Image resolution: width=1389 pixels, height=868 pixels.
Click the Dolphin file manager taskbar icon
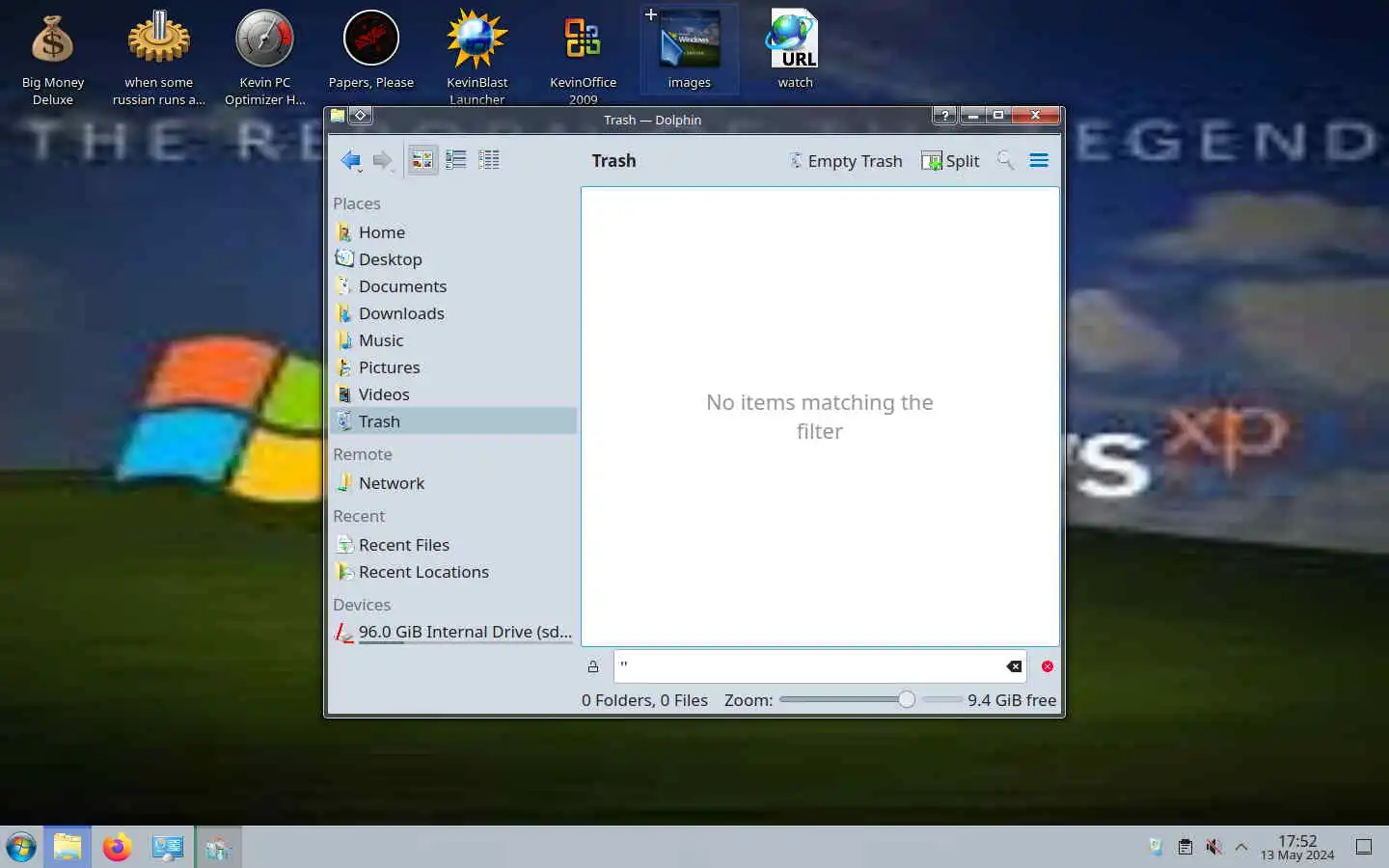(68, 848)
